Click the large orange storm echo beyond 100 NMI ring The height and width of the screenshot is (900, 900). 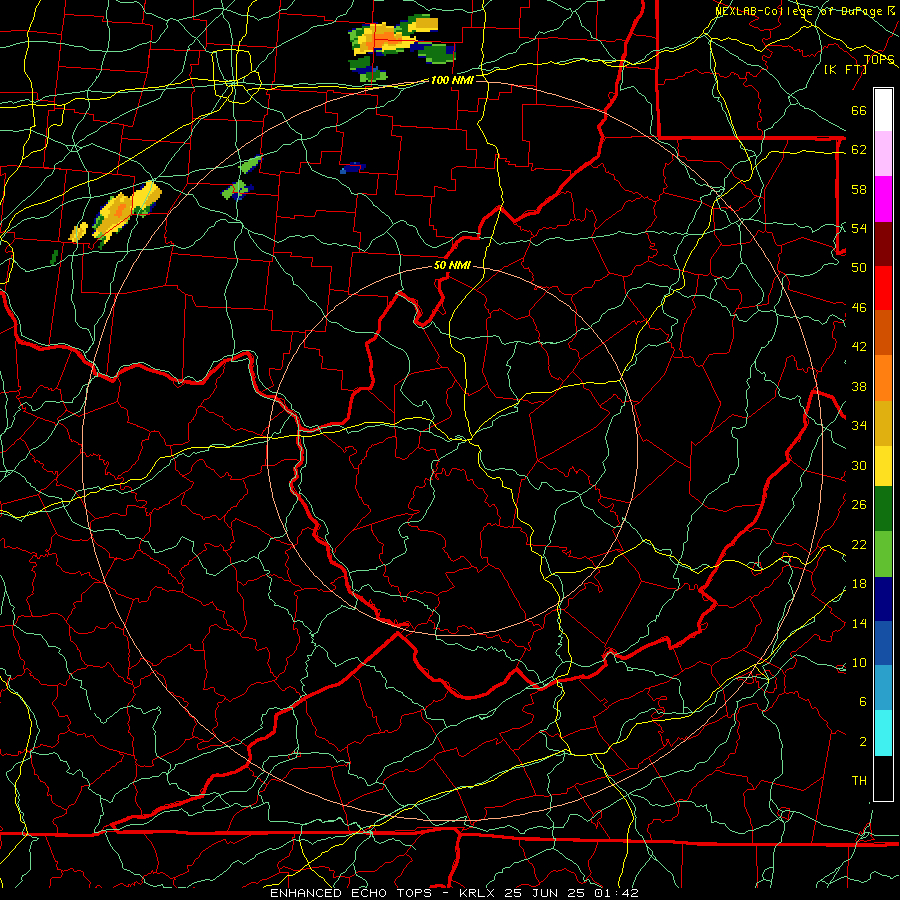click(x=385, y=39)
